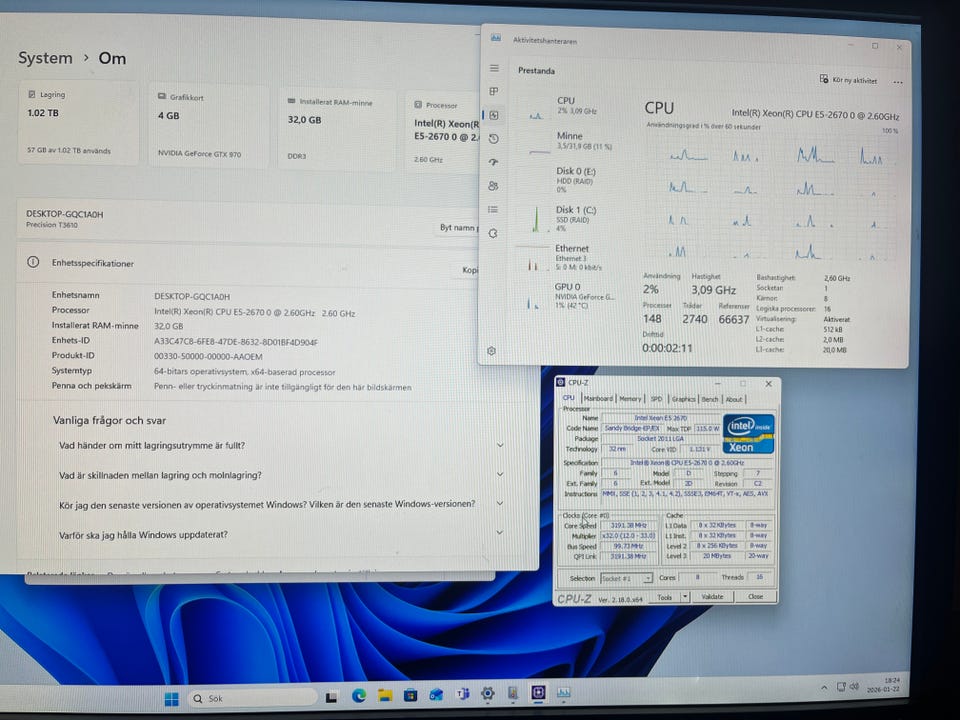Click "Kör ny aktivitet" in Task Manager

848,80
